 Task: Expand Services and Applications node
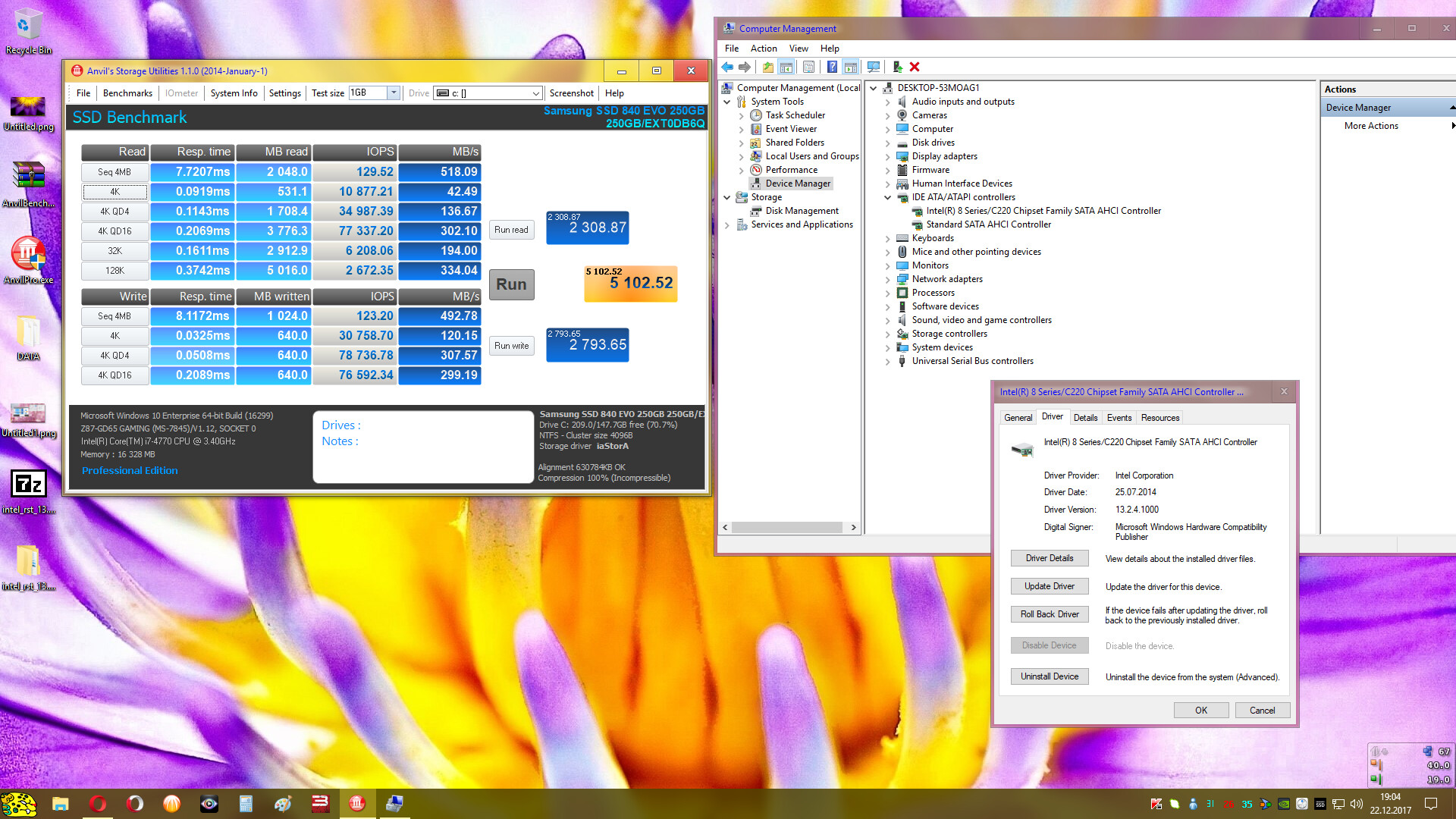[x=727, y=224]
